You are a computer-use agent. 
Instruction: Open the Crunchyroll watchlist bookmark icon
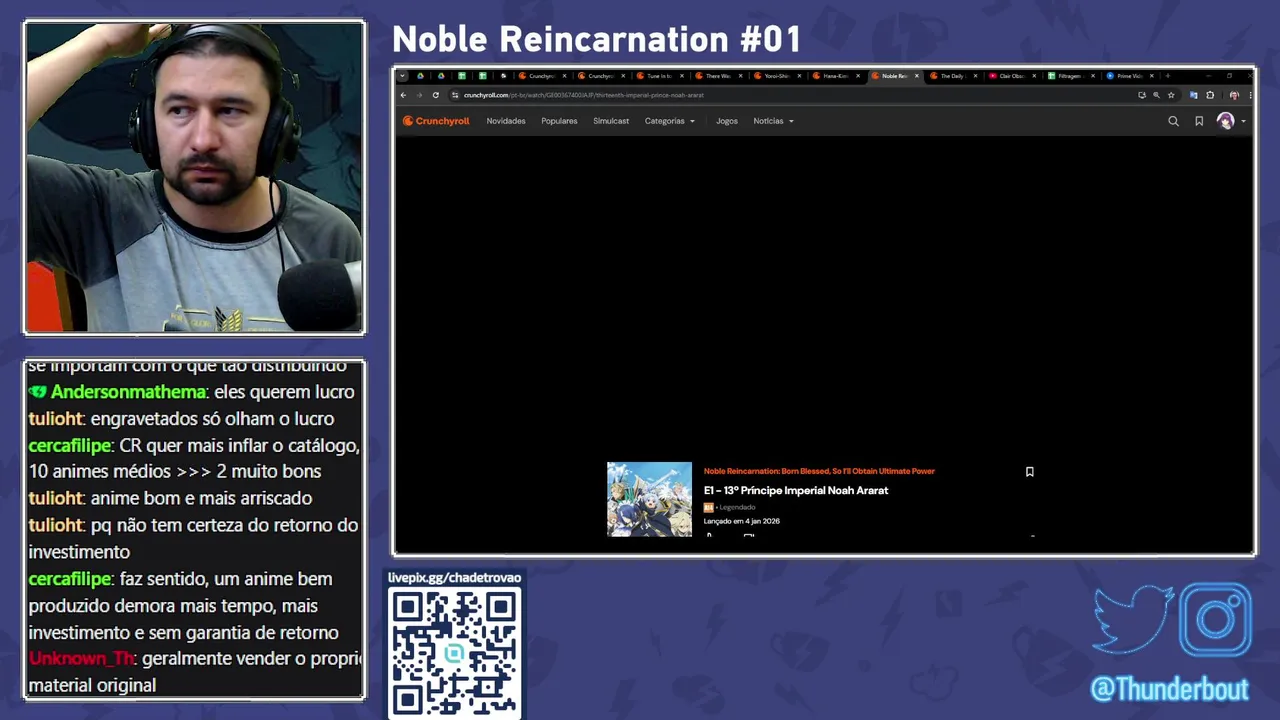(1199, 121)
